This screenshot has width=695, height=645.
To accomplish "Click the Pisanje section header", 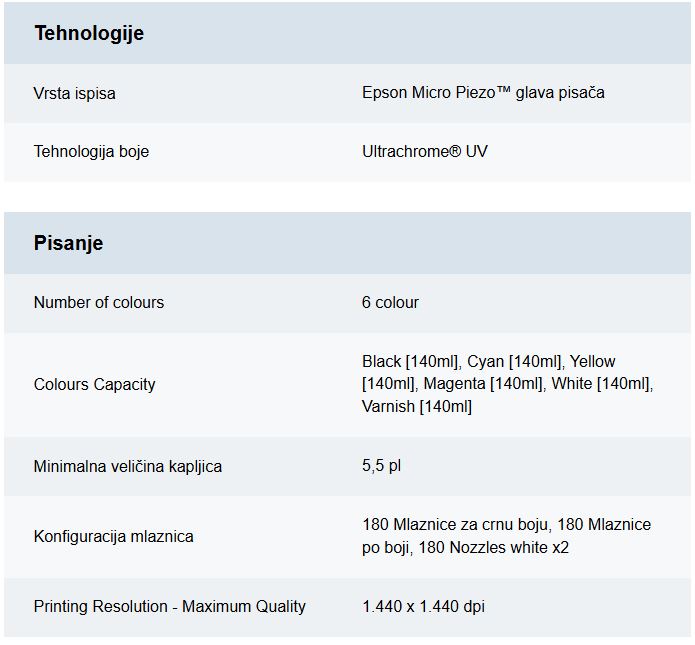I will 68,243.
